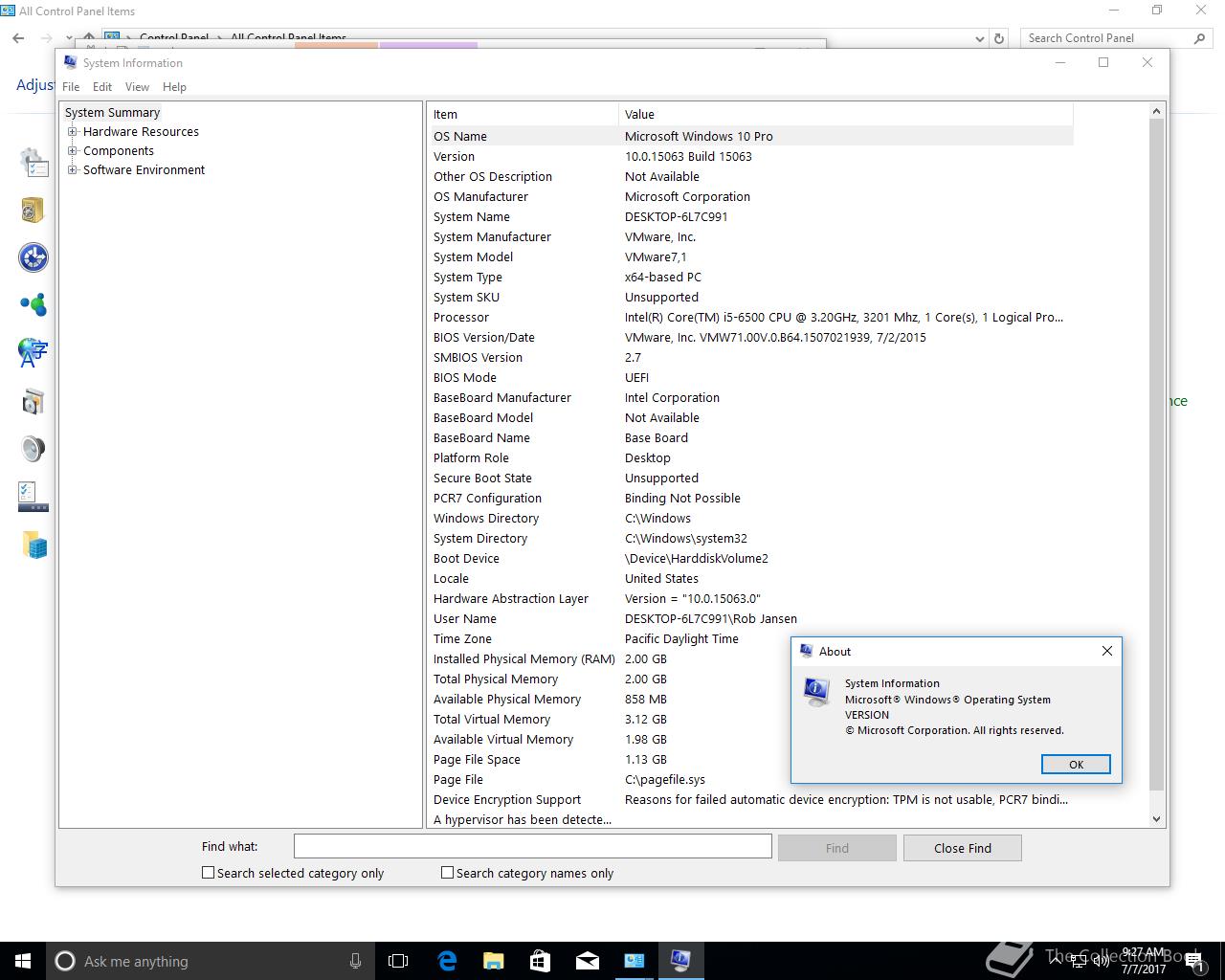Click the network icon in system tray
The image size is (1225, 980).
pyautogui.click(x=1078, y=961)
